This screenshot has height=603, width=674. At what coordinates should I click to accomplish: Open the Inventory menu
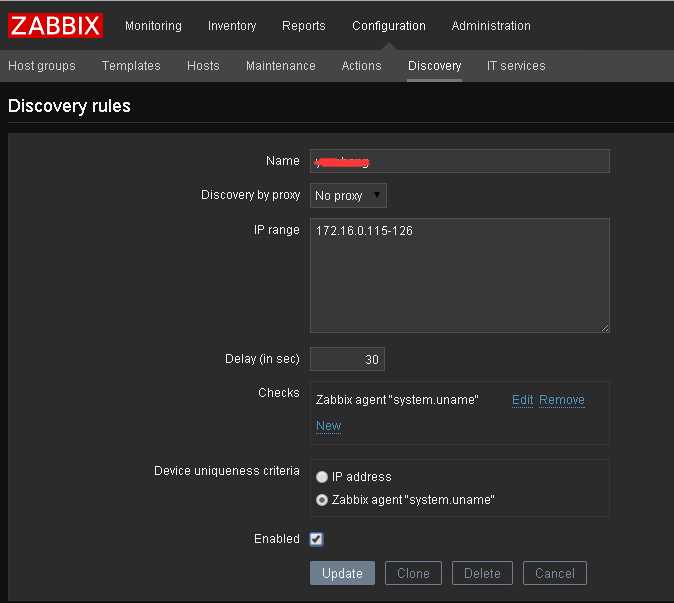coord(232,26)
